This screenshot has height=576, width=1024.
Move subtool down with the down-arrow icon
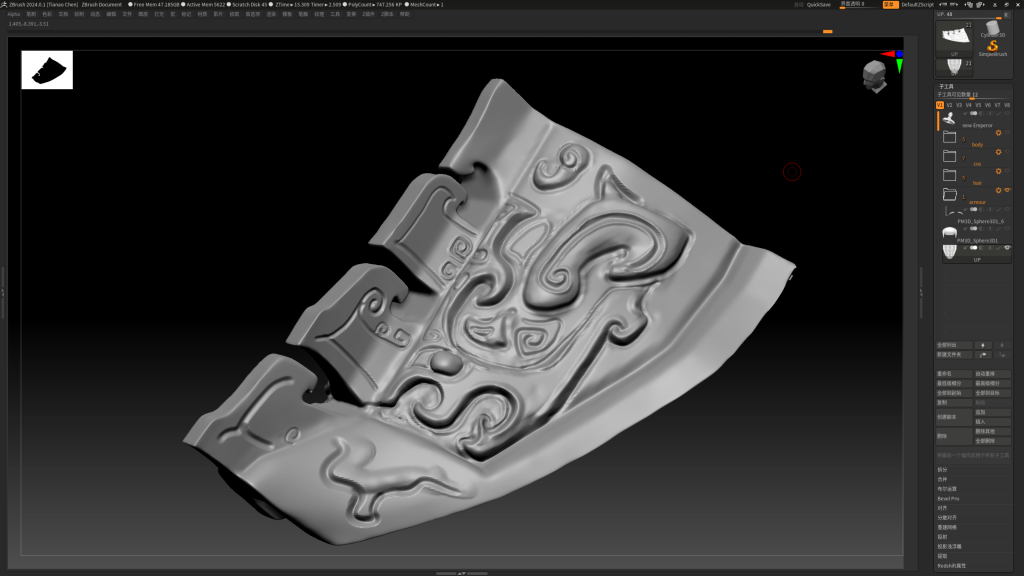(1002, 345)
